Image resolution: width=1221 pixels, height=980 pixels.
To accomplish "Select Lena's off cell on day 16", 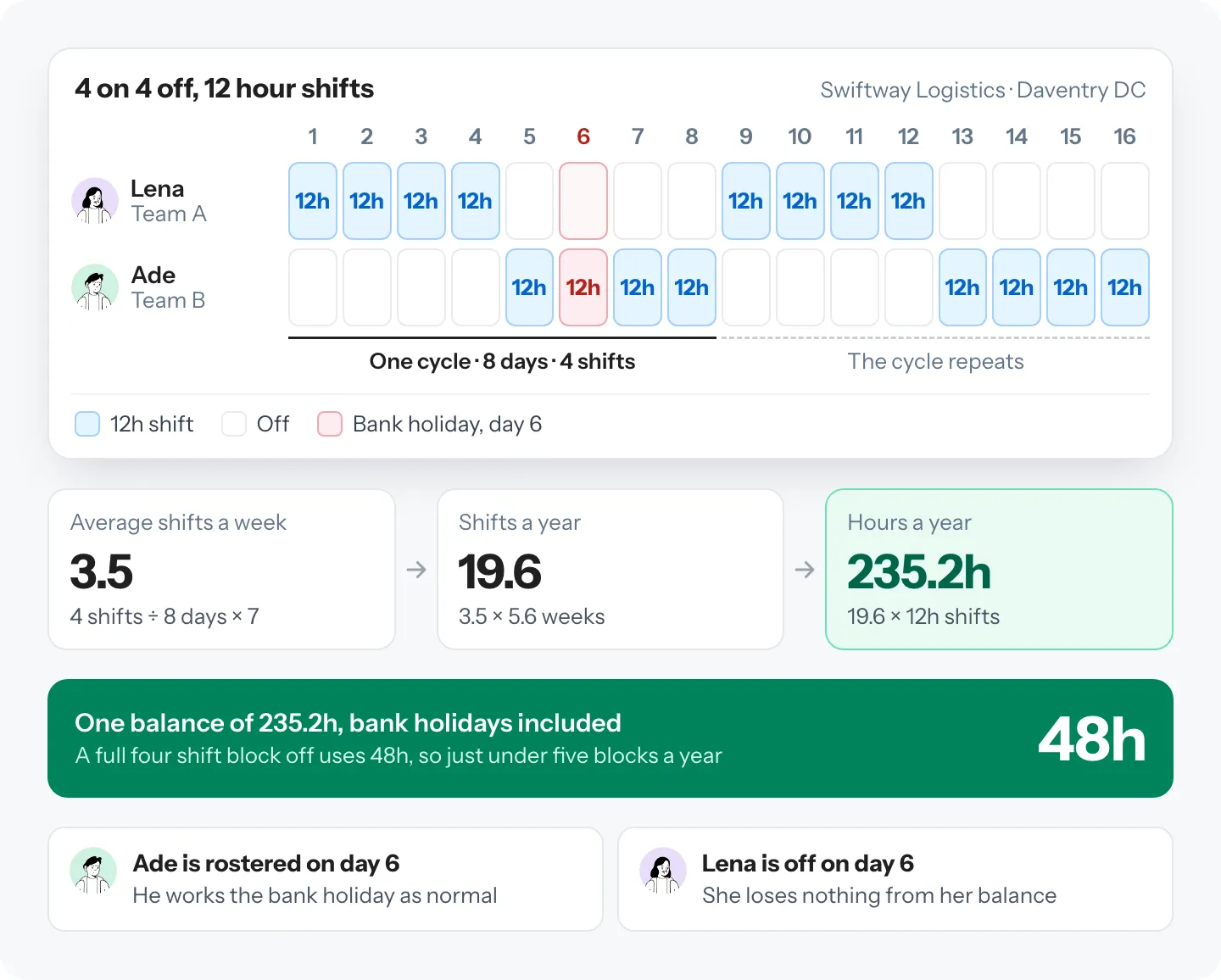I will [x=1125, y=201].
